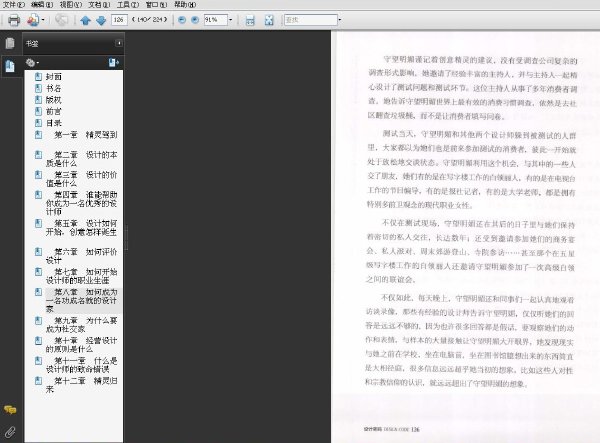Open the 编辑 (Edit) menu

point(42,5)
